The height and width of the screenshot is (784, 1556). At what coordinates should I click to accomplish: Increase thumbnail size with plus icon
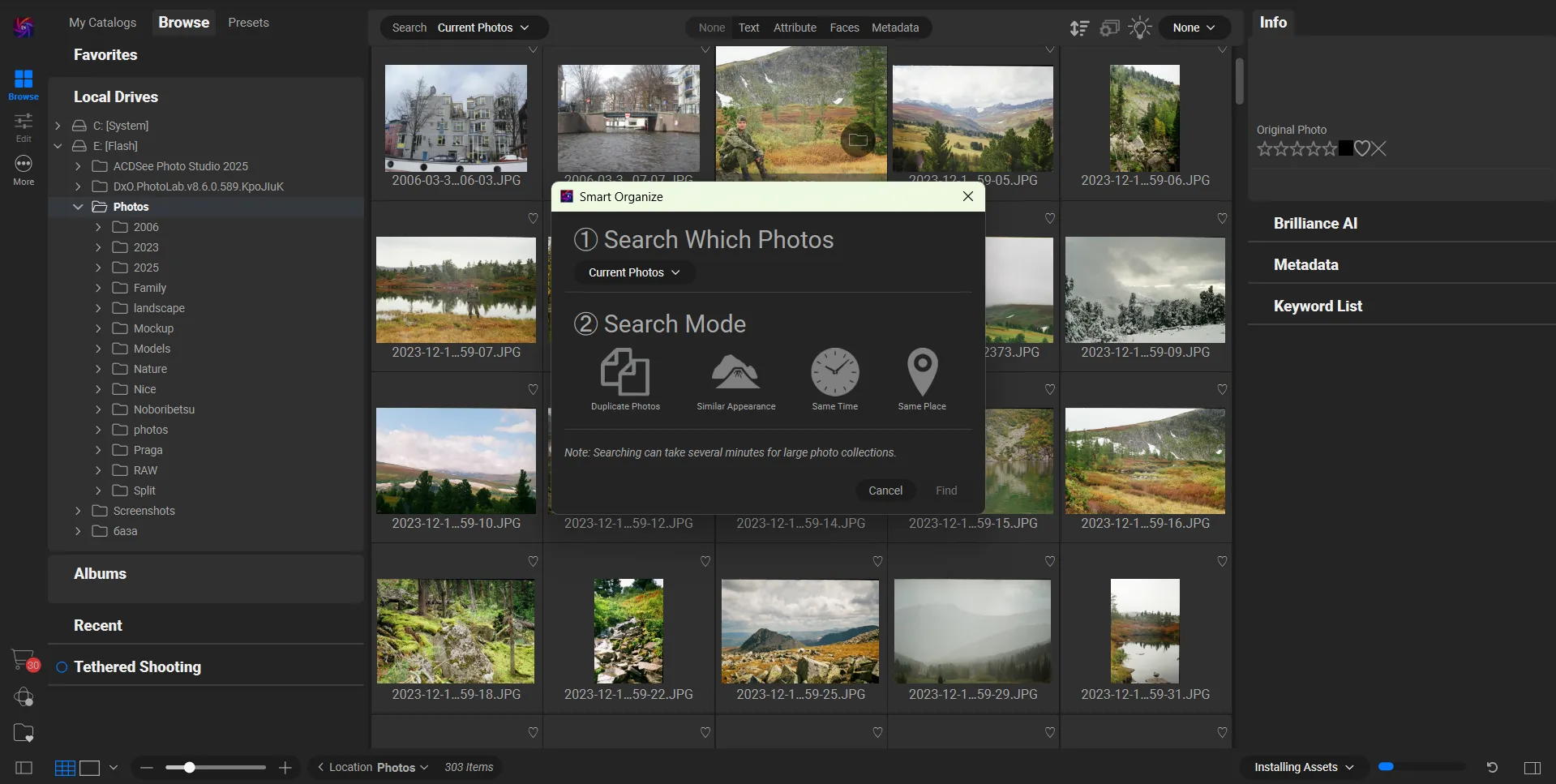pyautogui.click(x=285, y=767)
